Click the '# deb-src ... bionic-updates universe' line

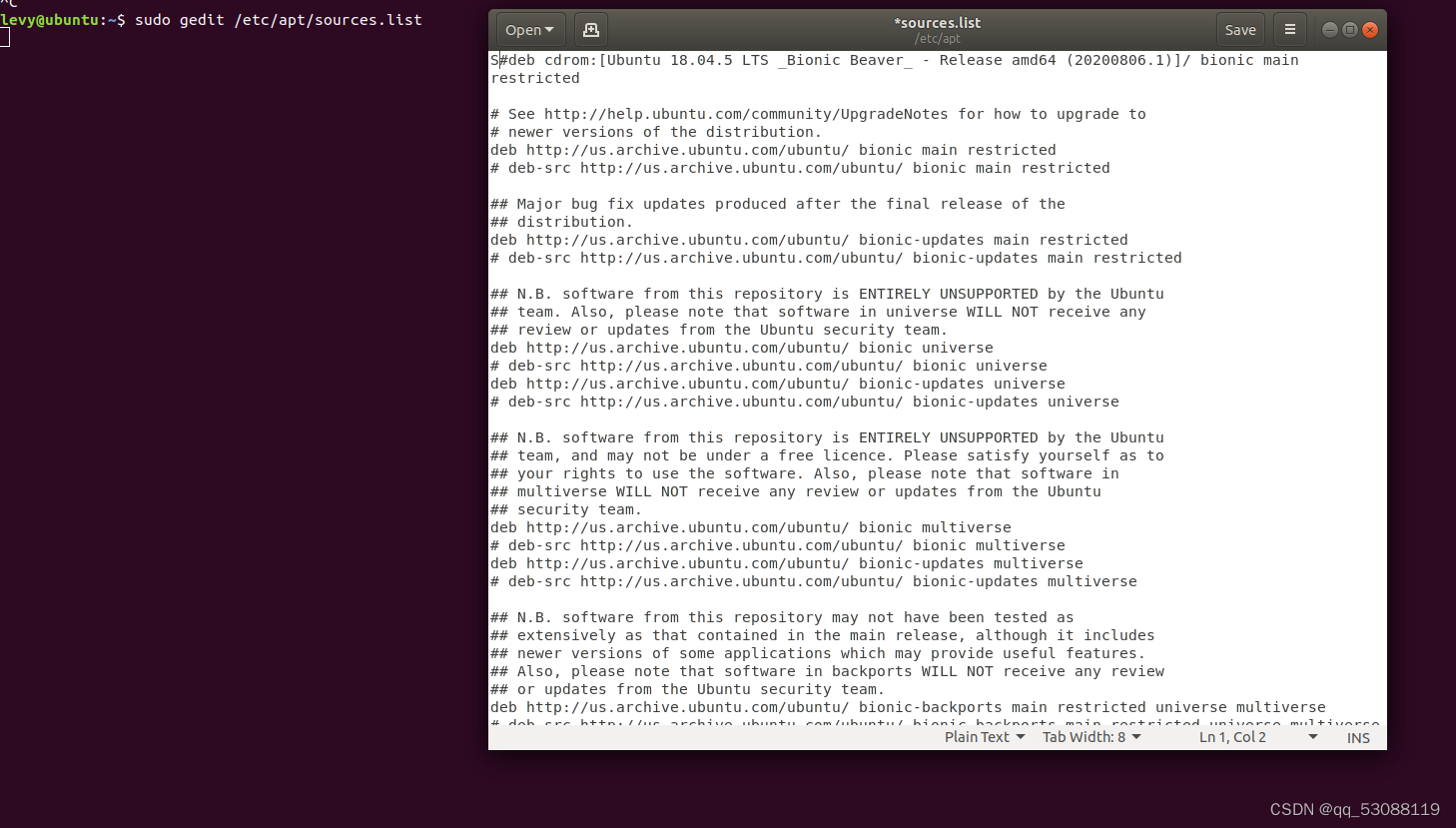[x=805, y=402]
